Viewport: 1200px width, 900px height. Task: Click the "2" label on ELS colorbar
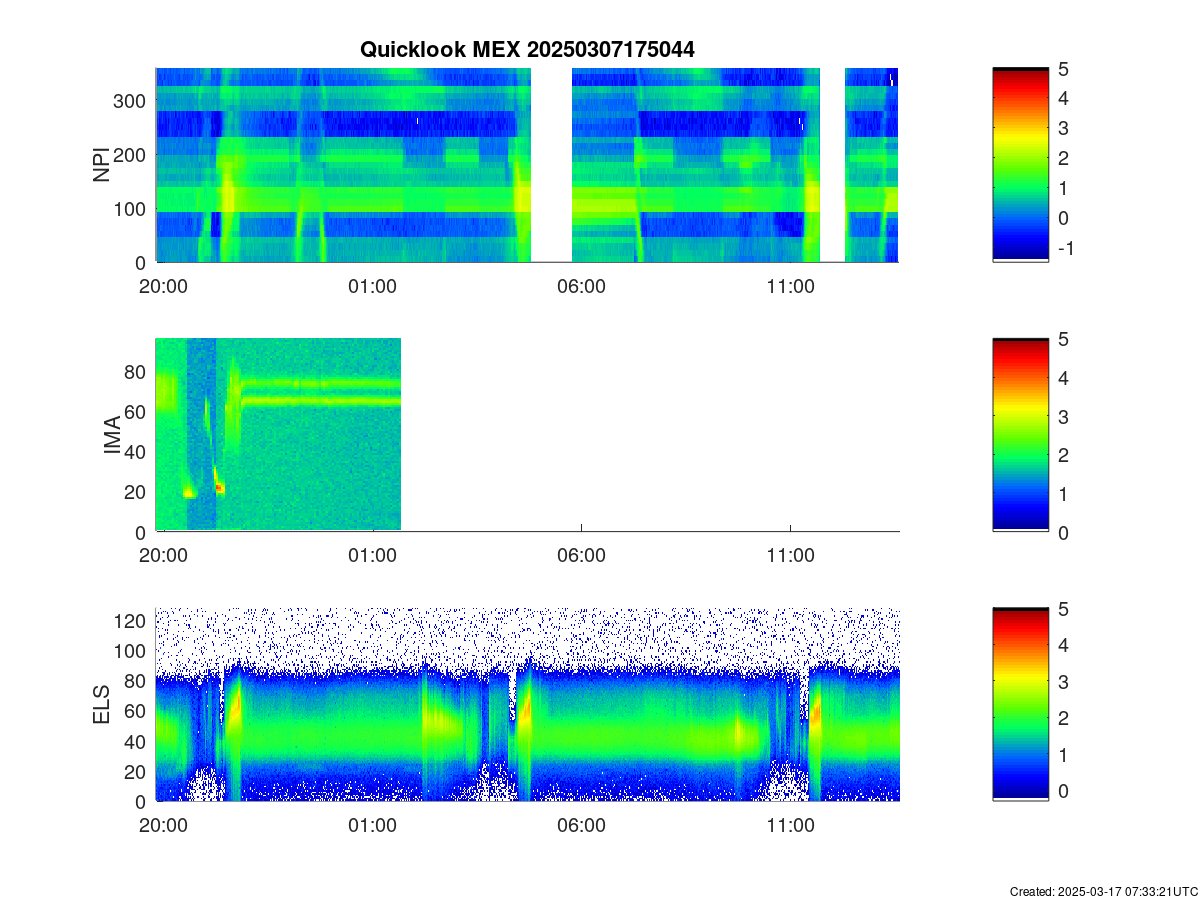pyautogui.click(x=1064, y=717)
